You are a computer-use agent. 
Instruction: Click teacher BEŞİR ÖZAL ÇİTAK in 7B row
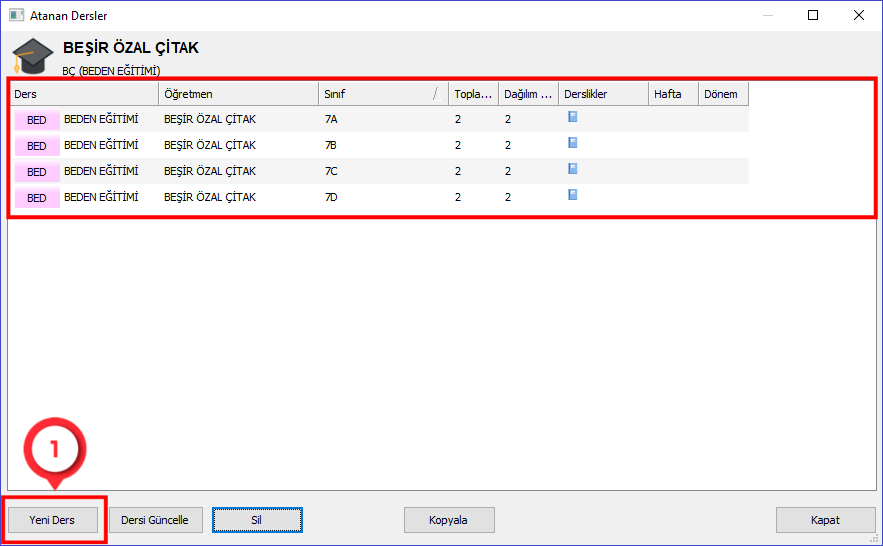(210, 145)
